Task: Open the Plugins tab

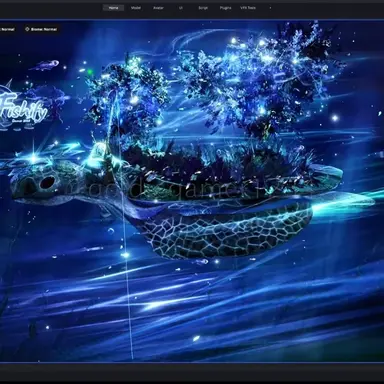Action: coord(226,8)
